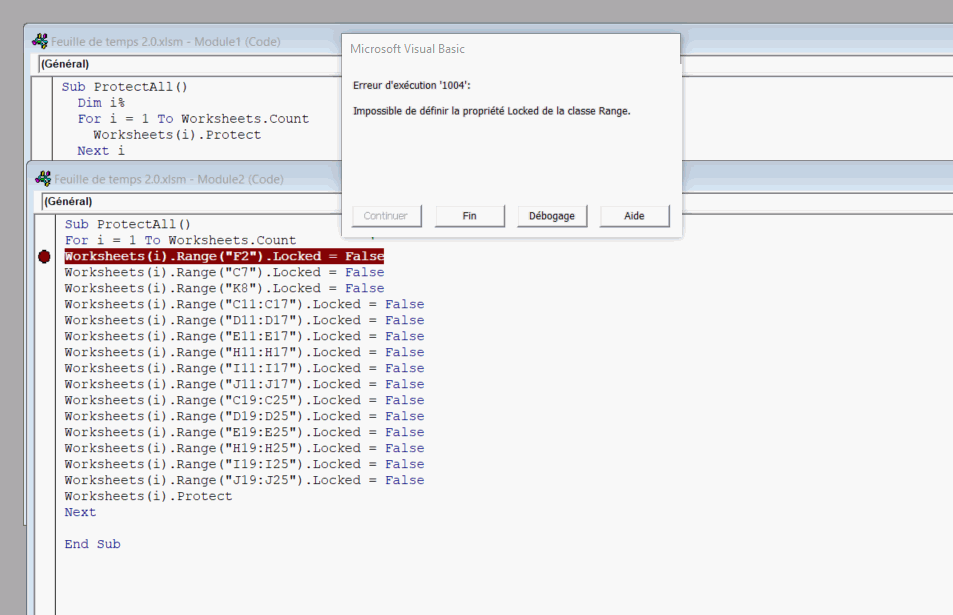Click the End Sub line
This screenshot has width=953, height=615.
[92, 544]
